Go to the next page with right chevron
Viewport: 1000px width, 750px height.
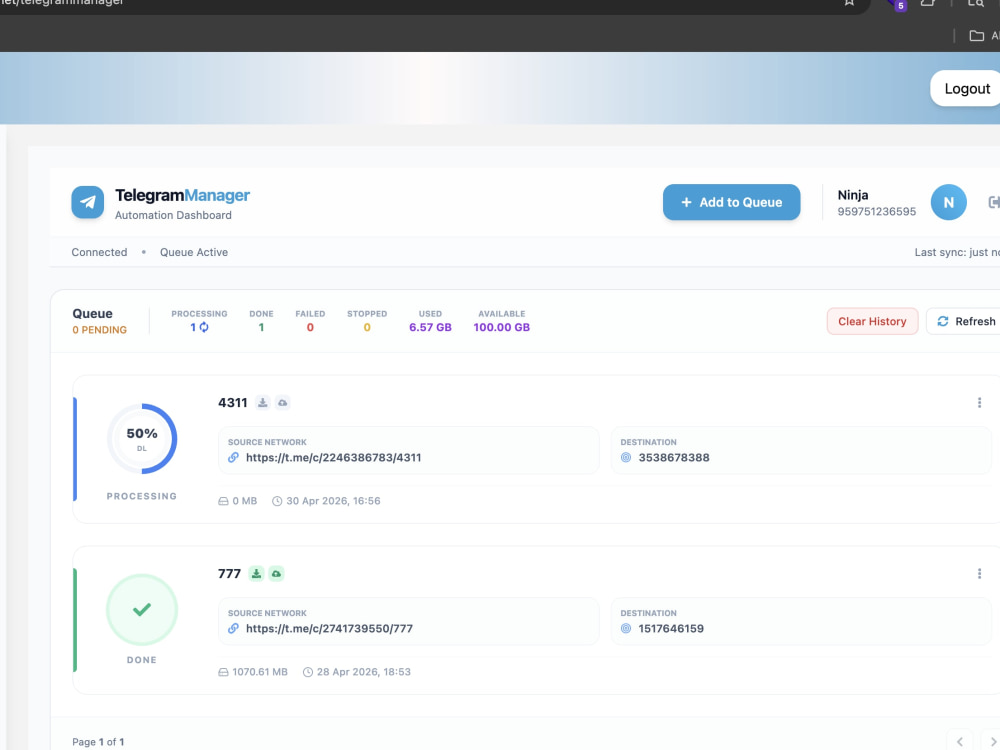tap(992, 741)
